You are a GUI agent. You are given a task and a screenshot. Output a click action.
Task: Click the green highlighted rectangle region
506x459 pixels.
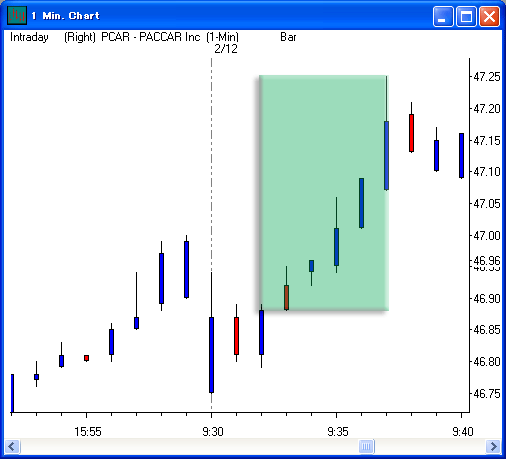[324, 193]
